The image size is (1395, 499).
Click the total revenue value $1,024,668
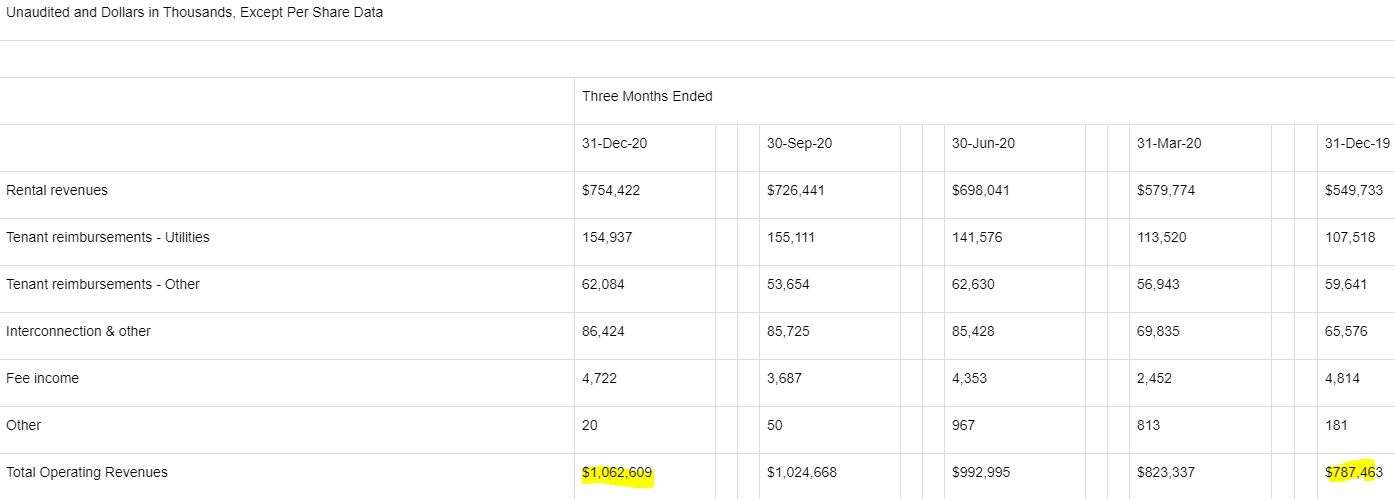click(803, 472)
